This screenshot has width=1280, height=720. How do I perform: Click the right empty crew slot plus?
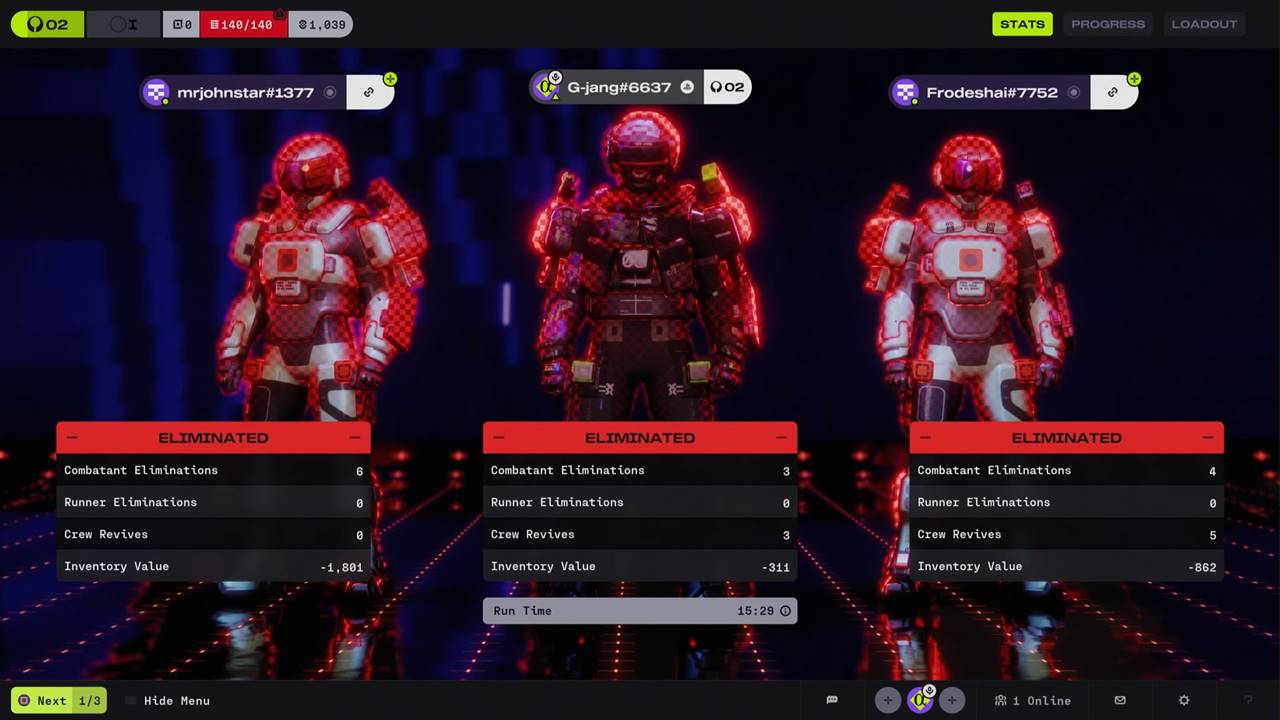952,701
